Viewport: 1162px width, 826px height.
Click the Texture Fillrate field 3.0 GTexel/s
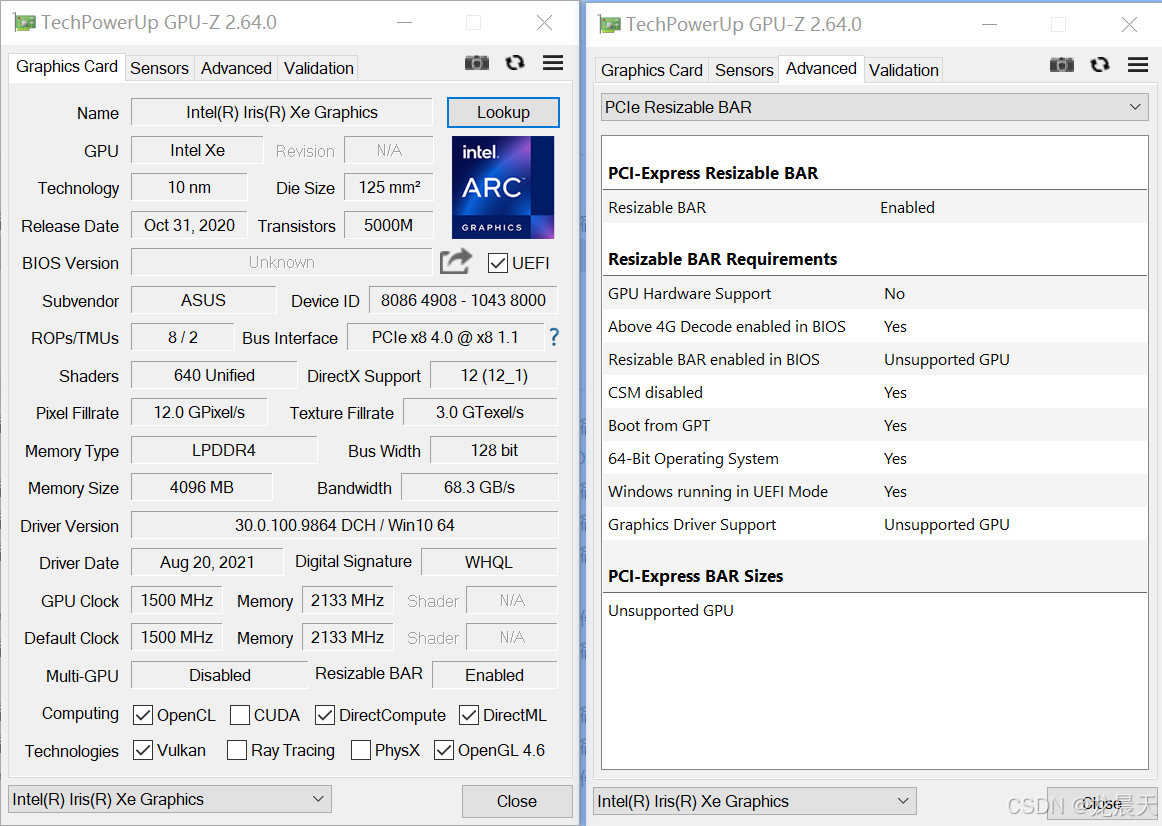[x=480, y=413]
